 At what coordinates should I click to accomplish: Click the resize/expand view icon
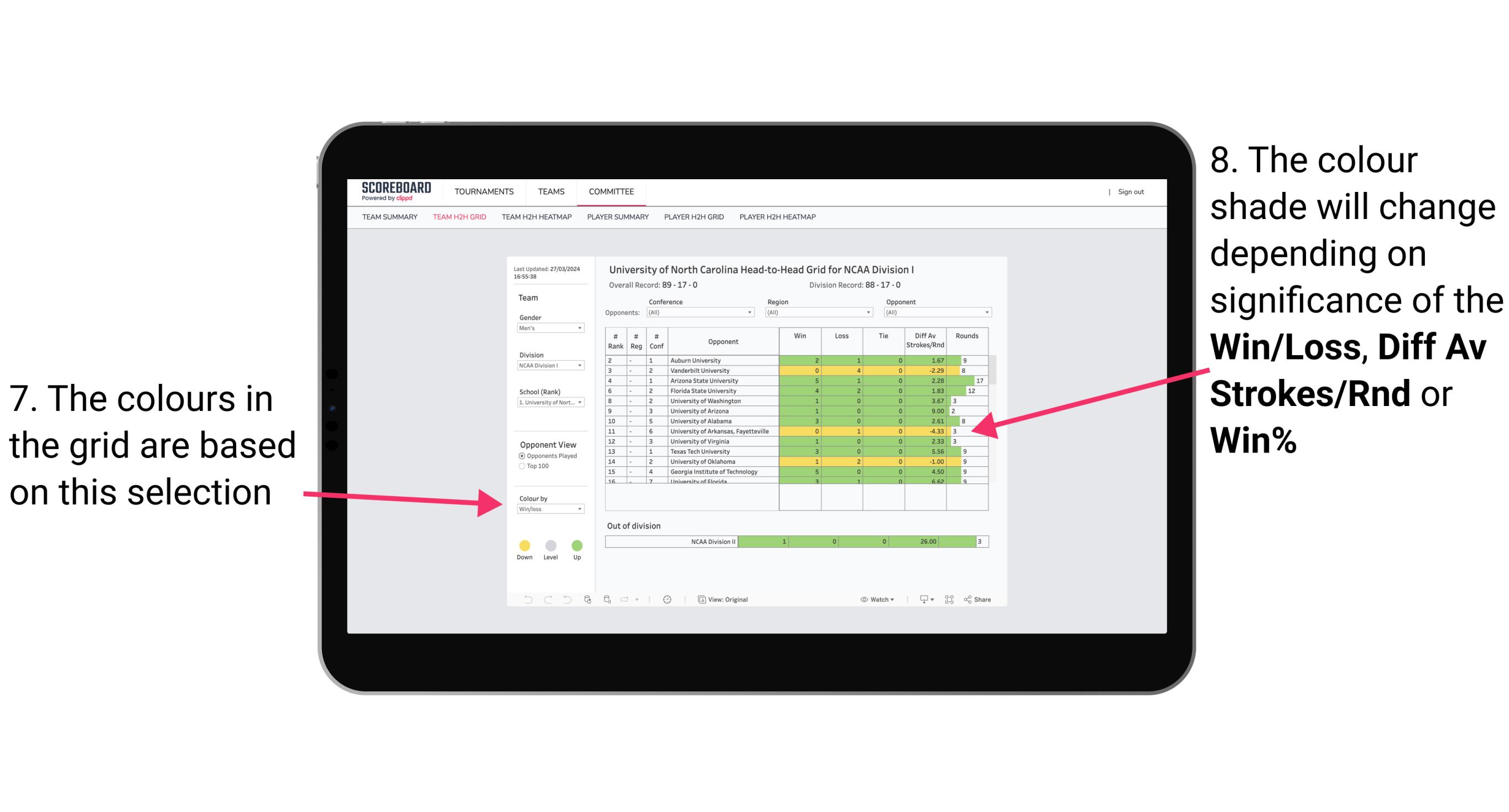(949, 599)
